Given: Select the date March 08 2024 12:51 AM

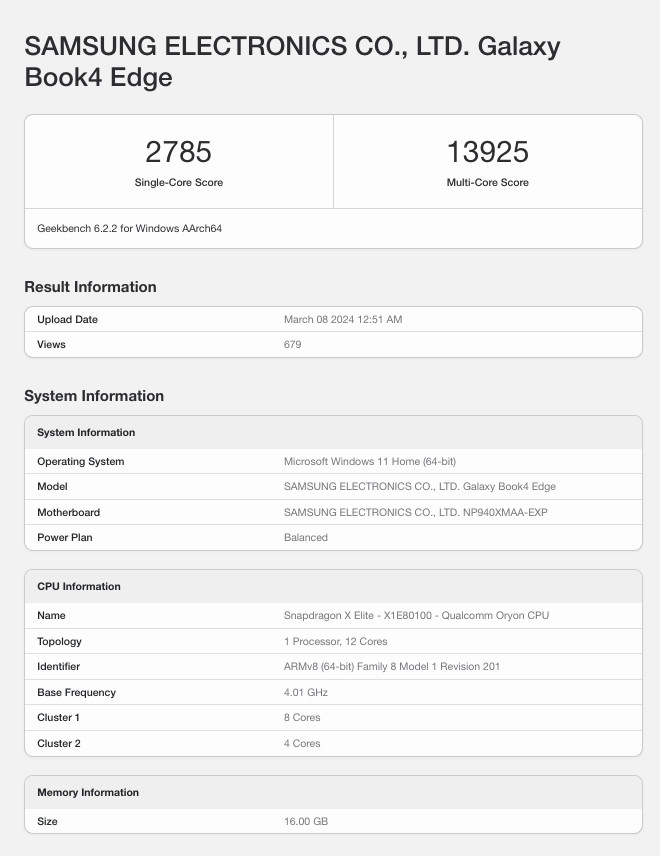Looking at the screenshot, I should (343, 319).
